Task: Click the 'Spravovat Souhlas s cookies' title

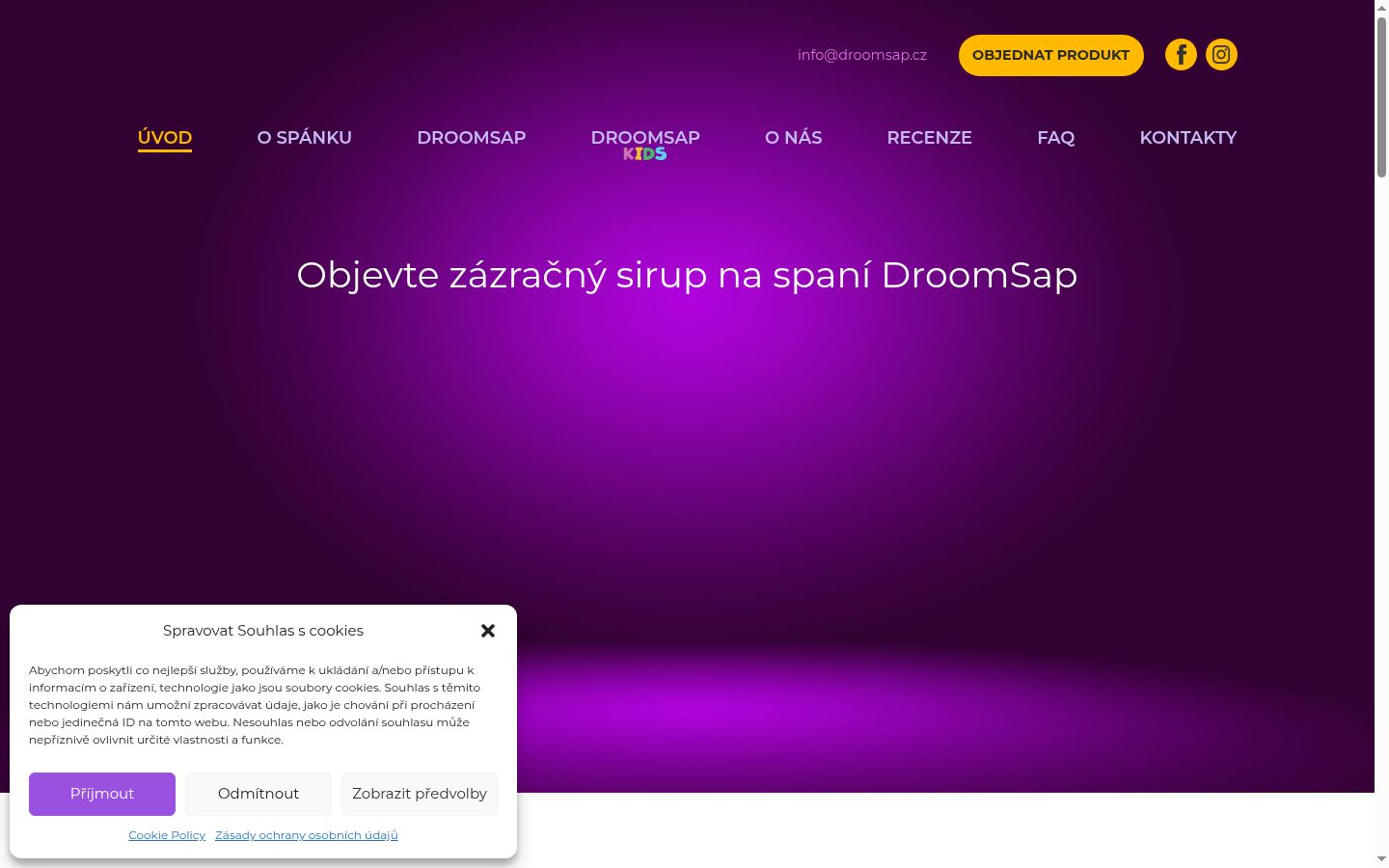Action: [263, 631]
